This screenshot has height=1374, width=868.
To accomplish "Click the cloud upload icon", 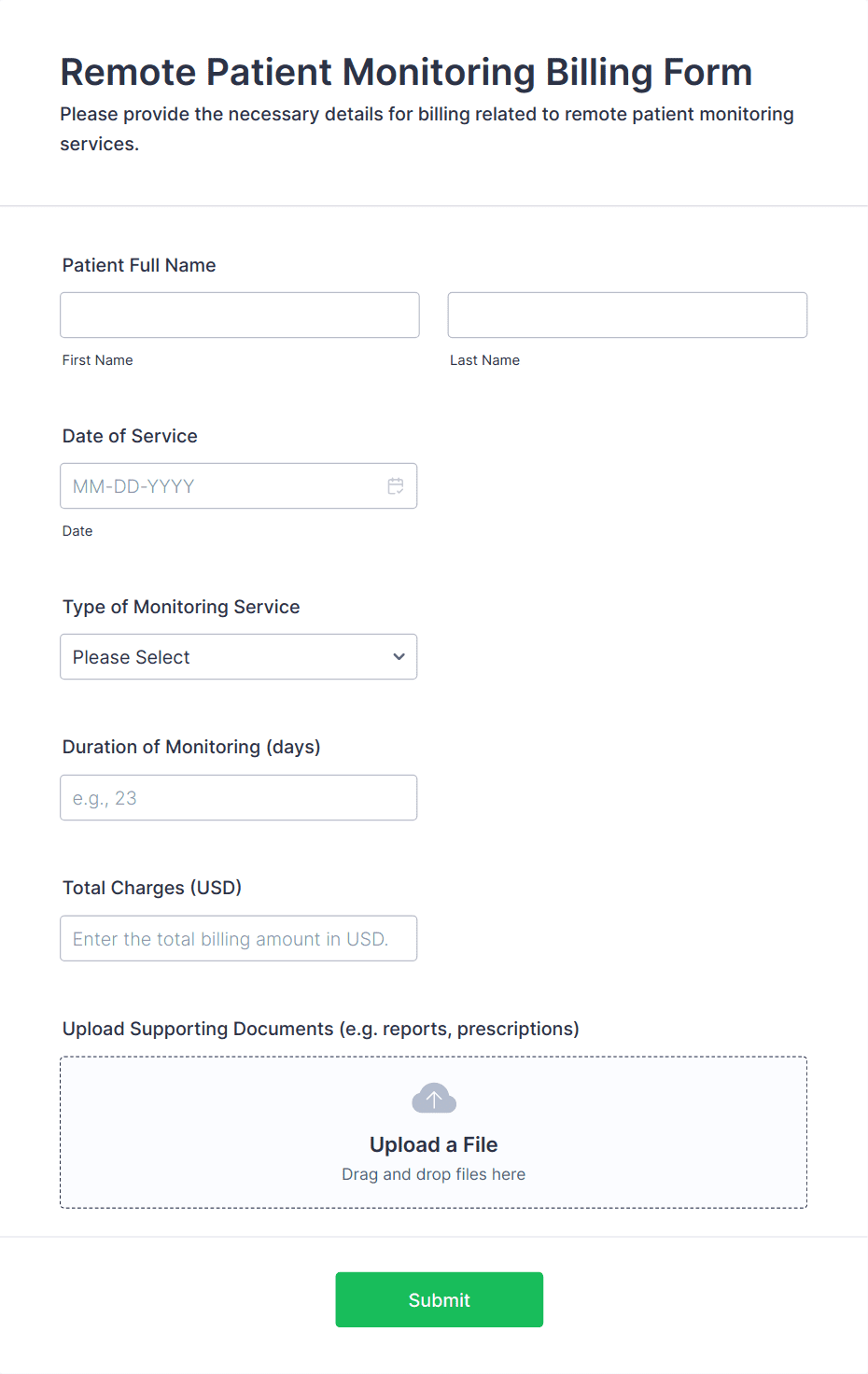I will 434,1099.
